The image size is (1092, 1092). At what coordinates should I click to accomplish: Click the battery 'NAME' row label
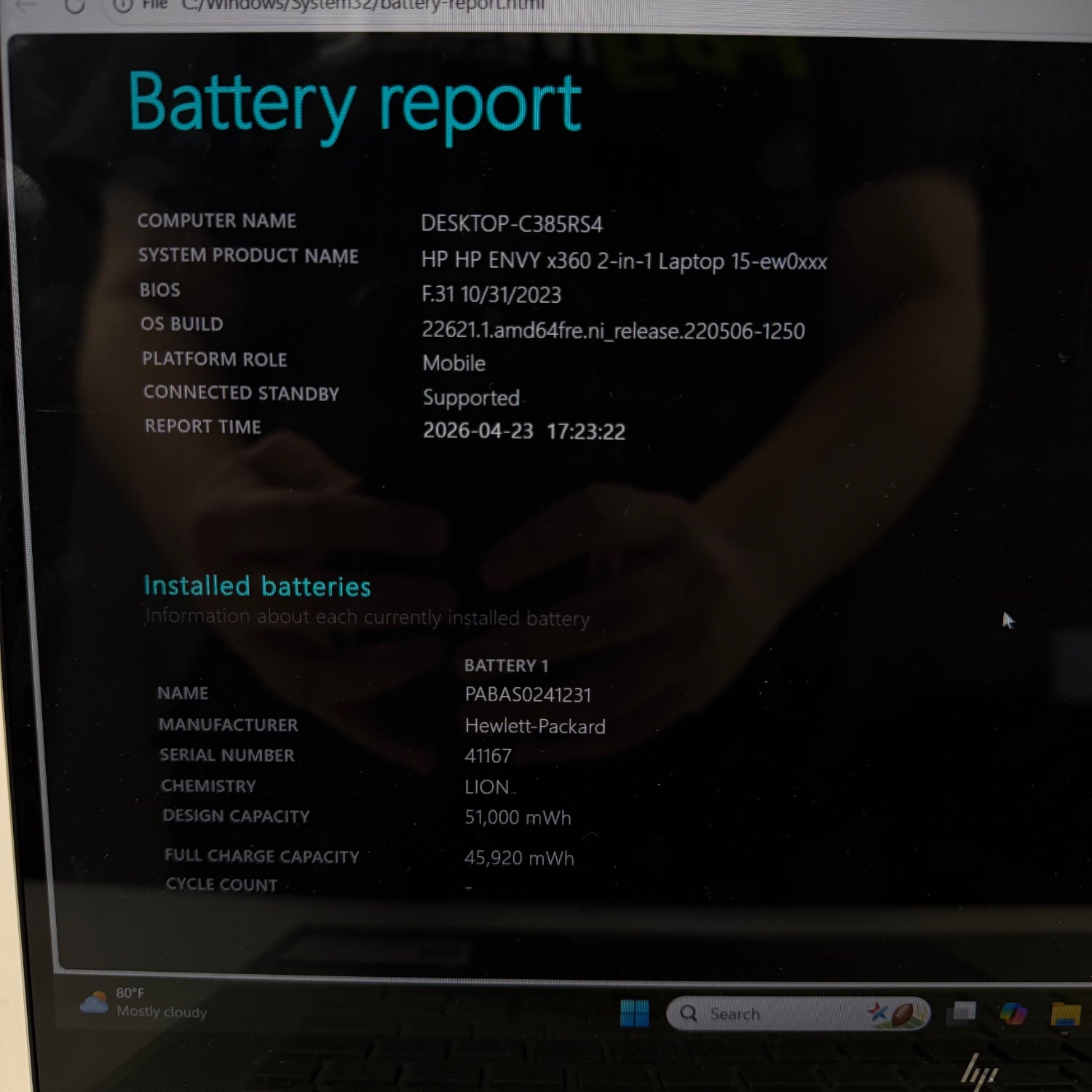183,693
